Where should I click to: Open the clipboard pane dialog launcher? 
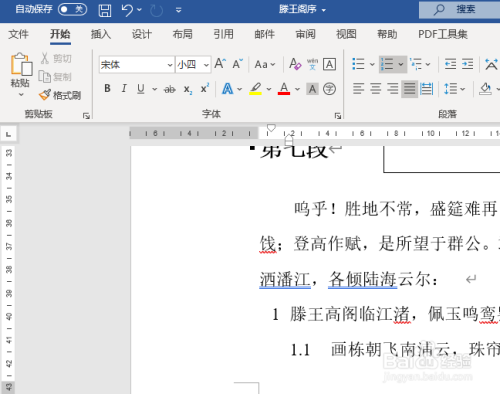[86, 116]
